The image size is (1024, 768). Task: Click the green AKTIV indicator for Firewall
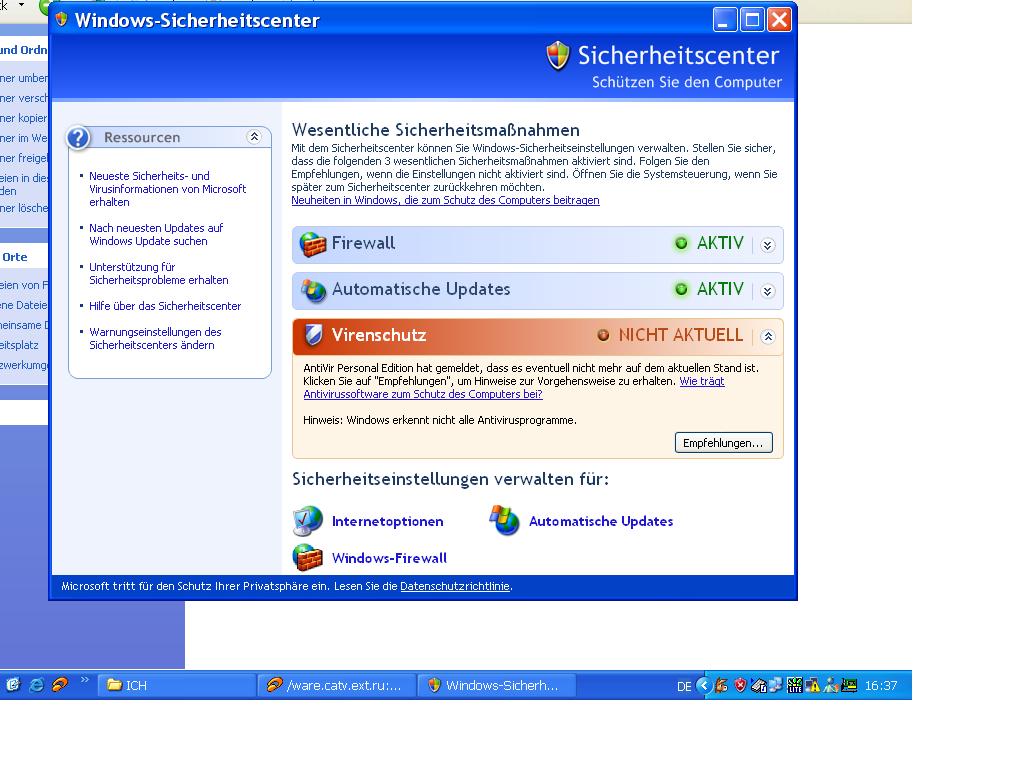(x=681, y=244)
